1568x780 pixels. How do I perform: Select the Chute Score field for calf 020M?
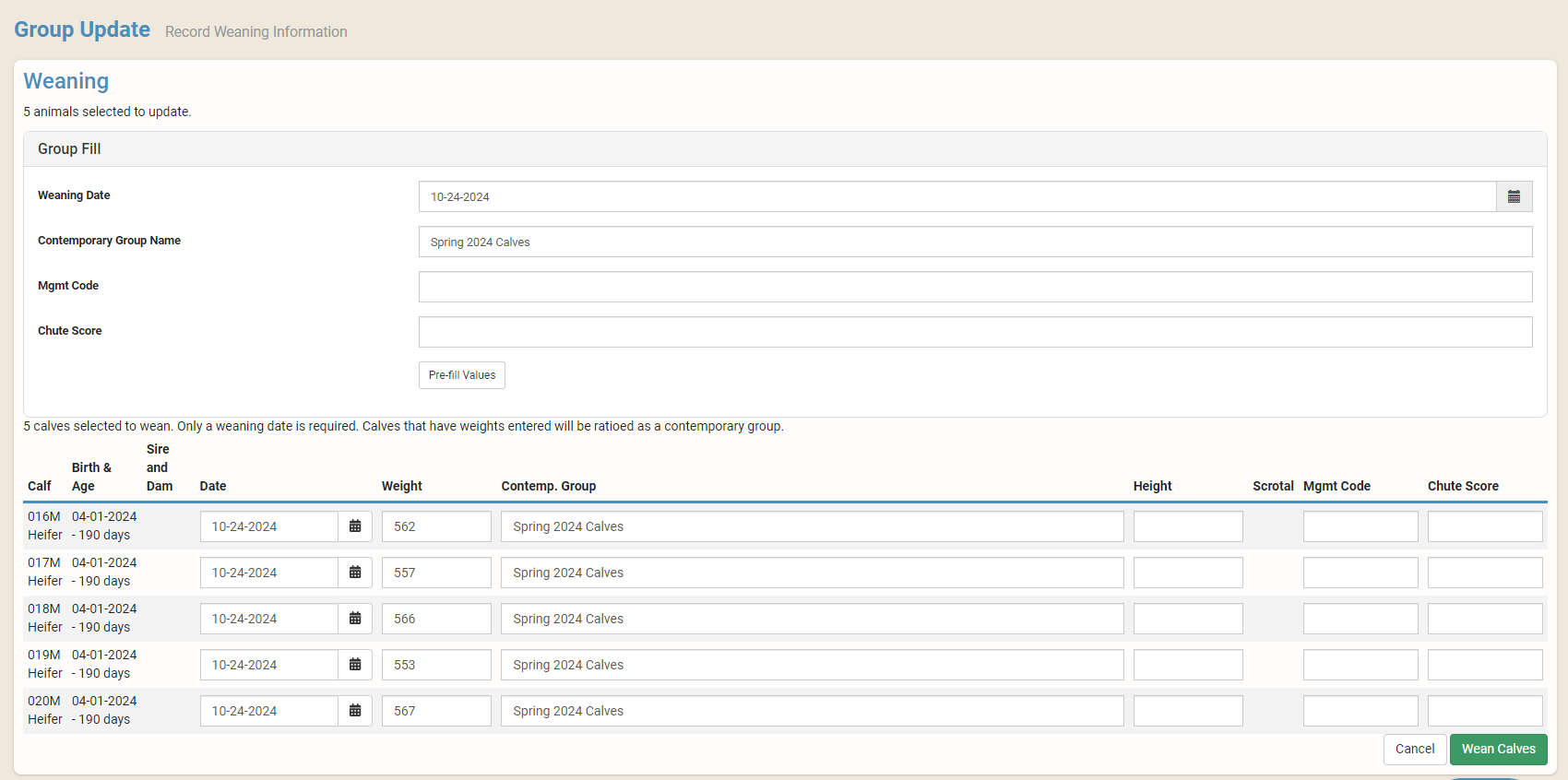click(x=1485, y=711)
